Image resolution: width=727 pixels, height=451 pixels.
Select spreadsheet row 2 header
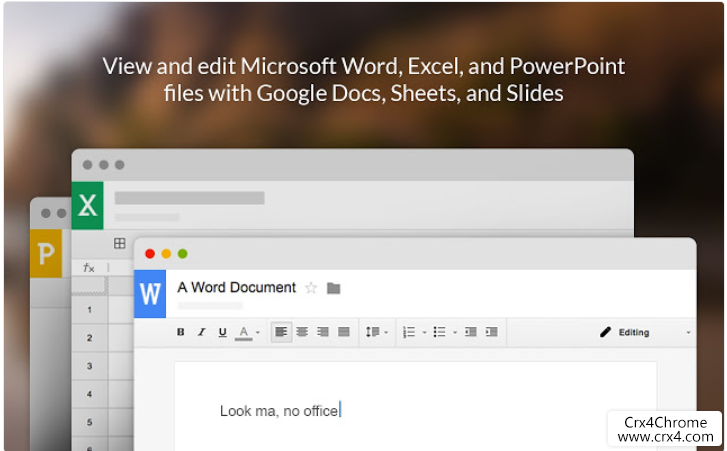pyautogui.click(x=89, y=338)
